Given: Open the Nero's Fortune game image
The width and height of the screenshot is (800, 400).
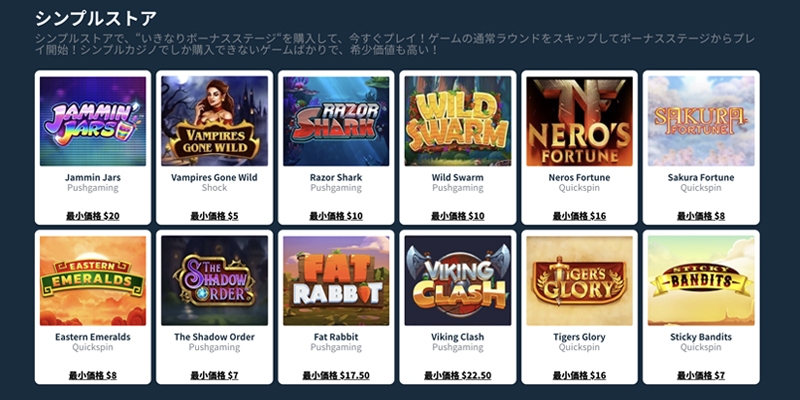Looking at the screenshot, I should pos(580,121).
